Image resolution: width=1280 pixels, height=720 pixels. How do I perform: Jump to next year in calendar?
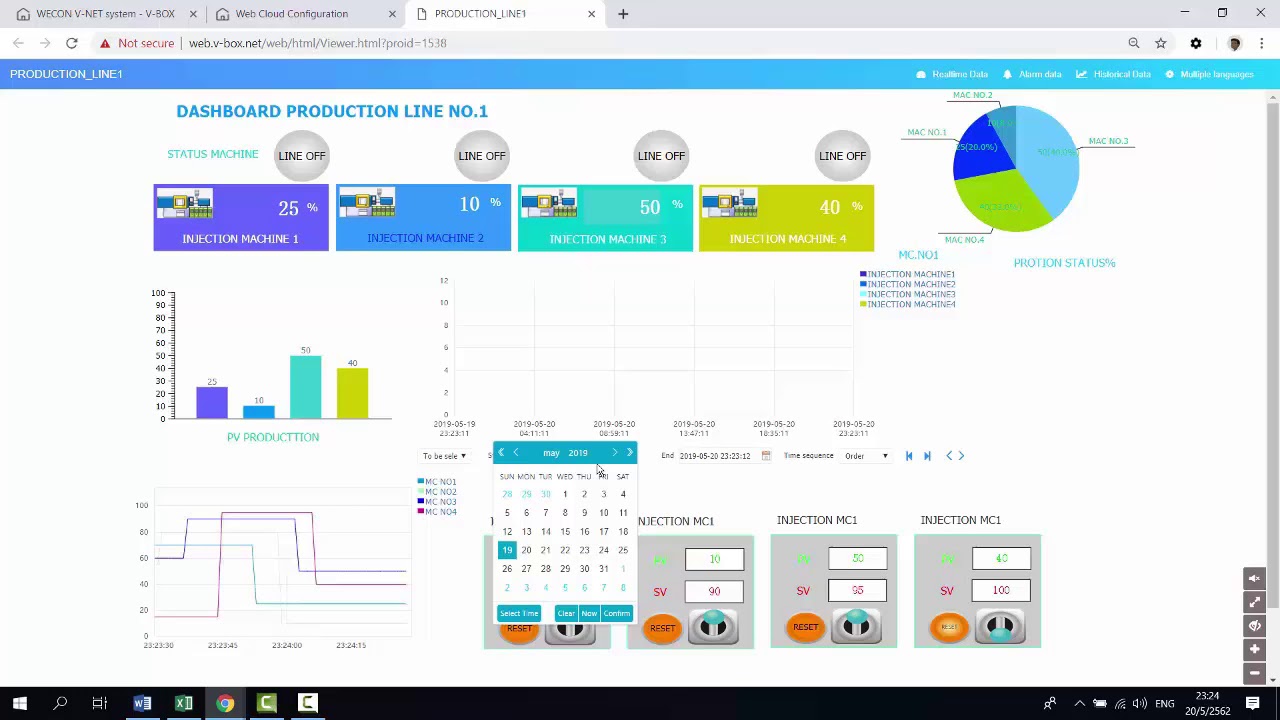click(629, 453)
